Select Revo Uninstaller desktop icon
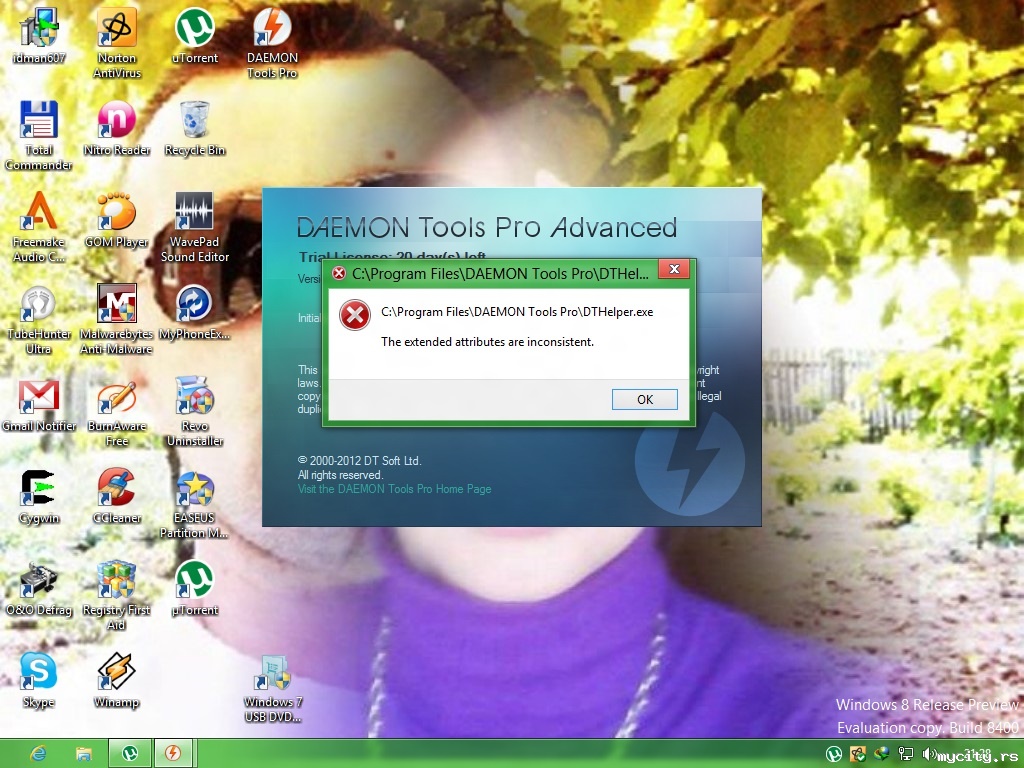Image resolution: width=1024 pixels, height=768 pixels. (x=195, y=412)
